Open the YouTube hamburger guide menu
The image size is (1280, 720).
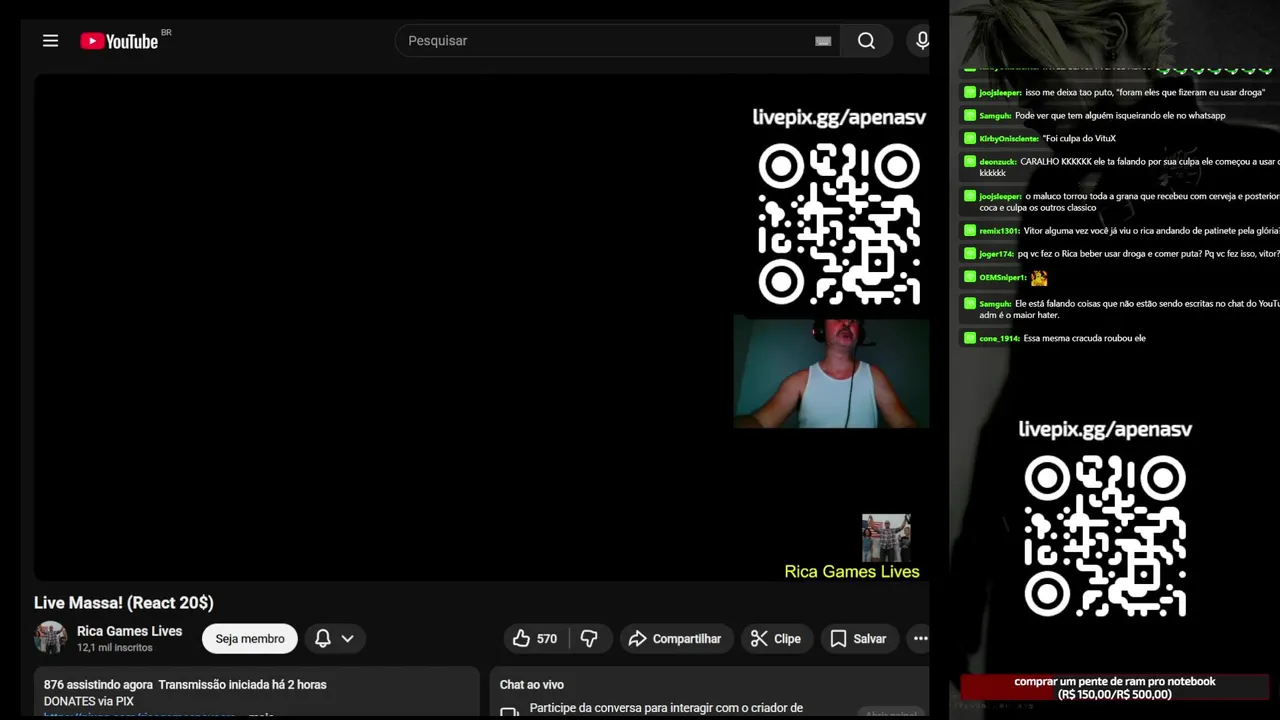click(x=50, y=41)
